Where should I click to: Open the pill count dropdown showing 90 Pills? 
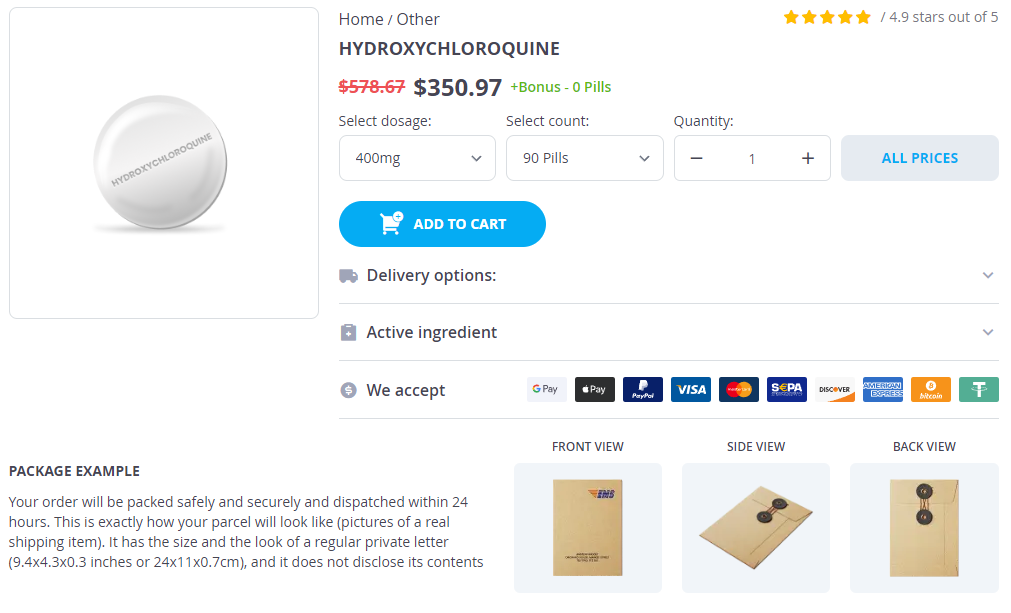[584, 158]
